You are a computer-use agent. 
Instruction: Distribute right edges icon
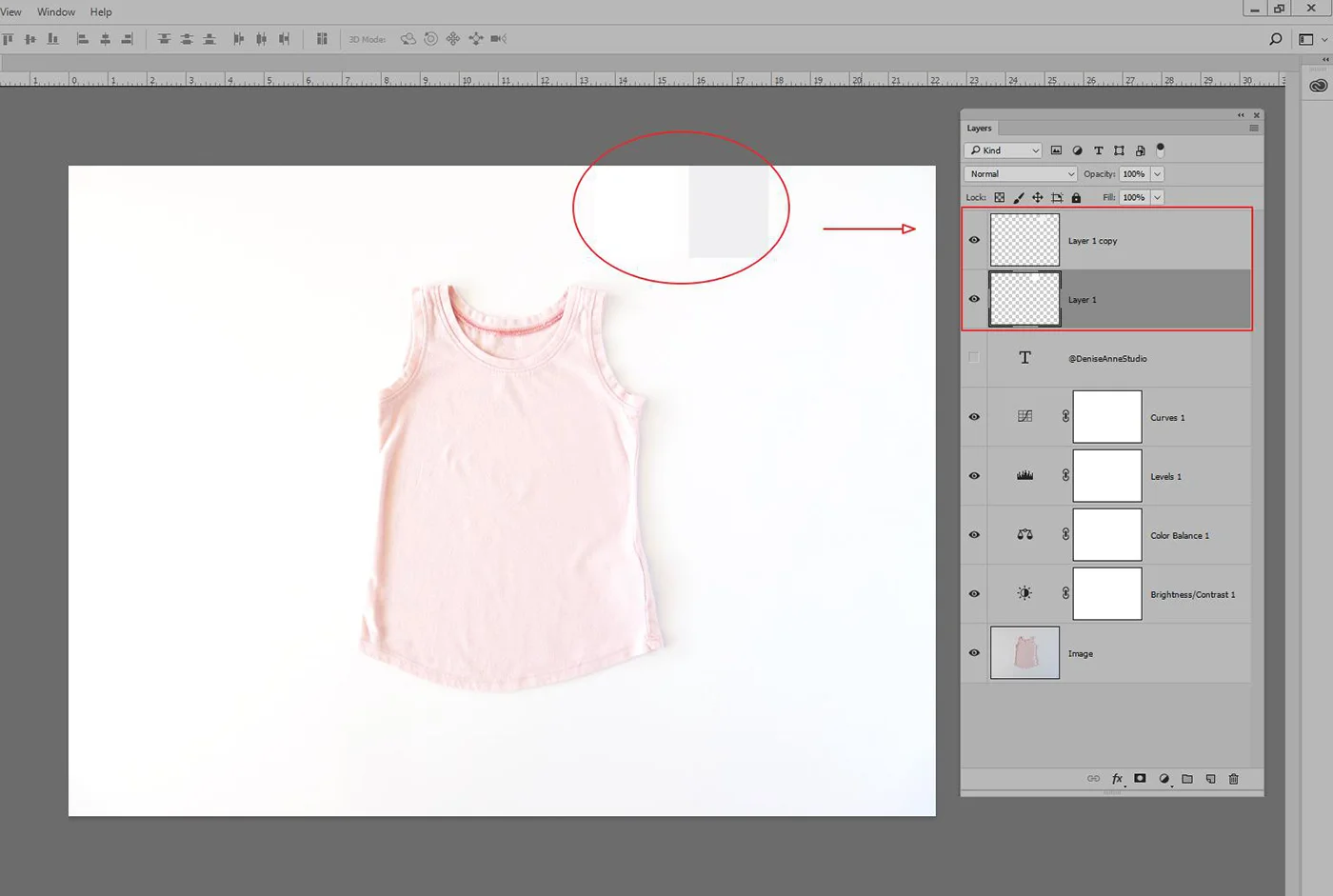pos(284,39)
